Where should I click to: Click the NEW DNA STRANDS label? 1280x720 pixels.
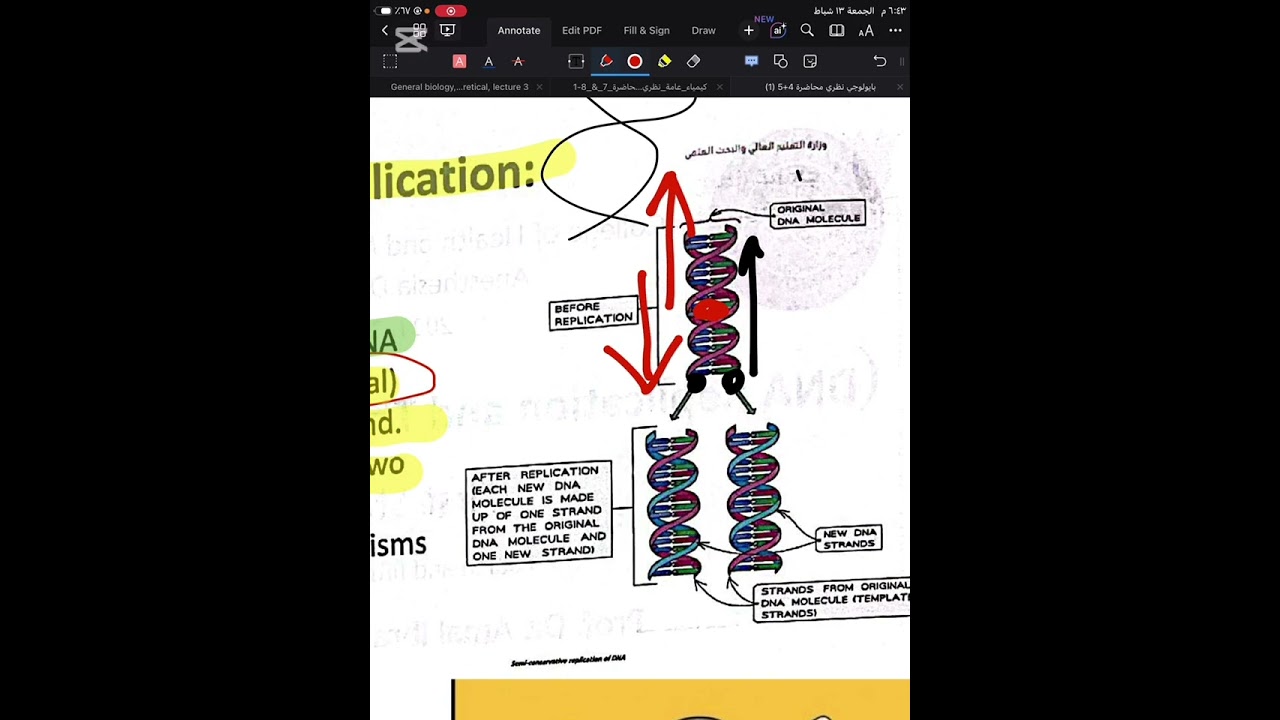[x=849, y=539]
